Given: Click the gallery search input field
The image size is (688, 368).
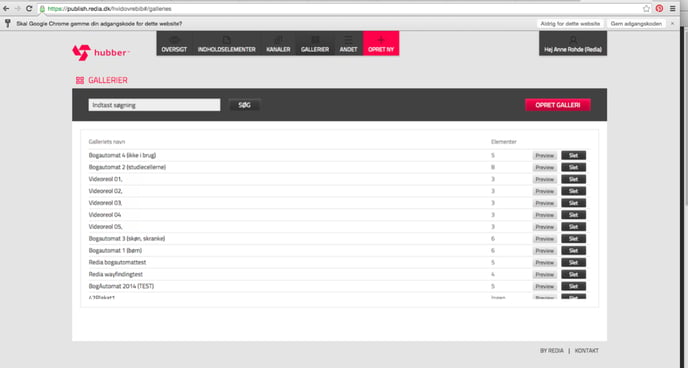Looking at the screenshot, I should [x=154, y=105].
